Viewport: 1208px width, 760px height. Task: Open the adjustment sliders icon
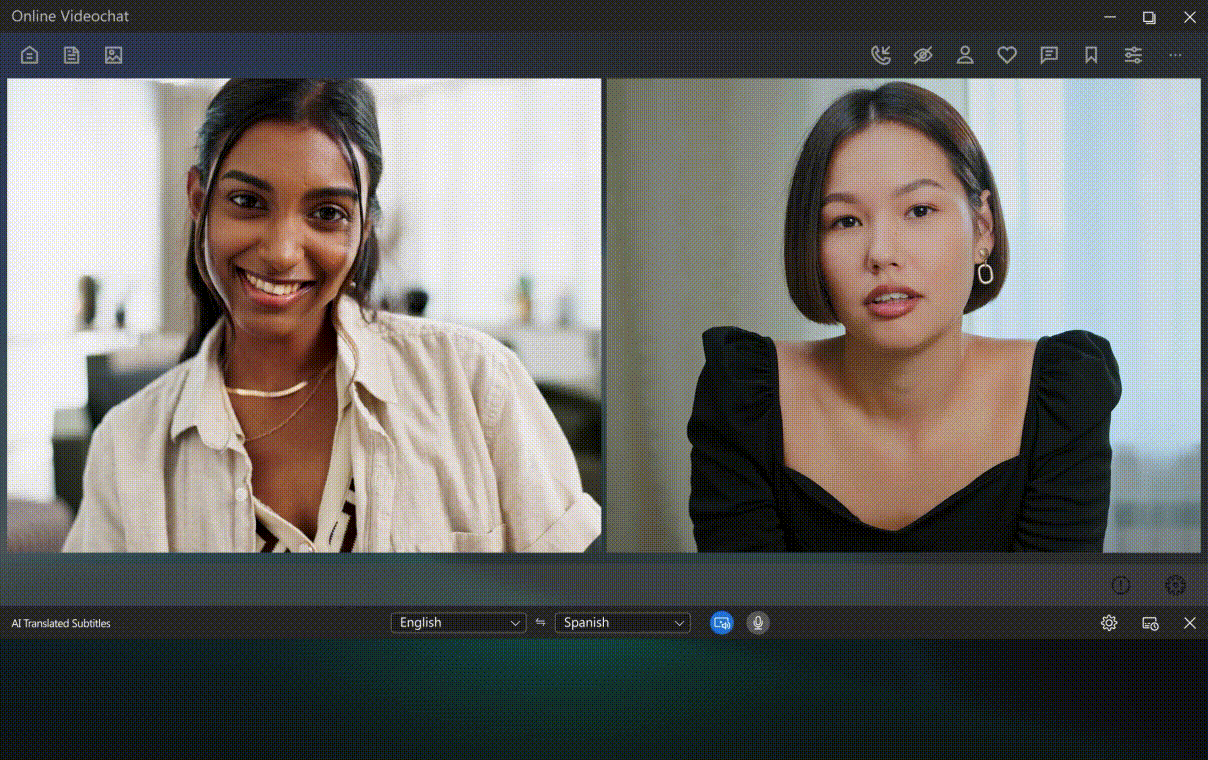pyautogui.click(x=1133, y=56)
